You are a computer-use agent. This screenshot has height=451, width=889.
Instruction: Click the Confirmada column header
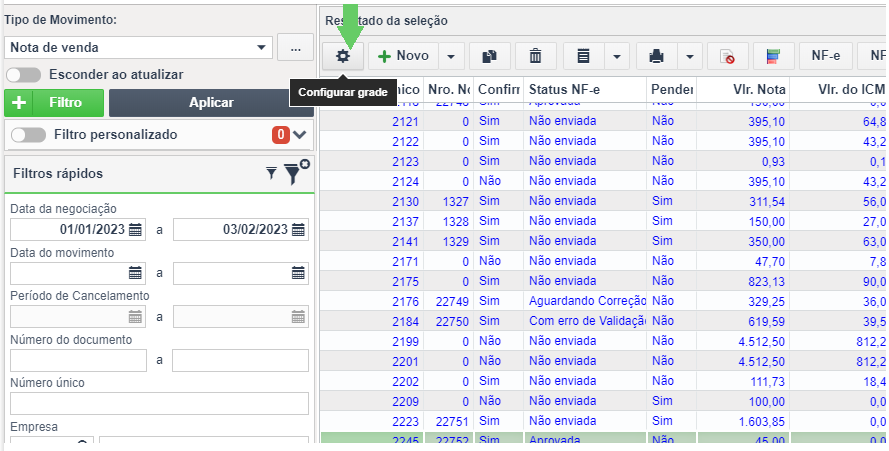498,90
